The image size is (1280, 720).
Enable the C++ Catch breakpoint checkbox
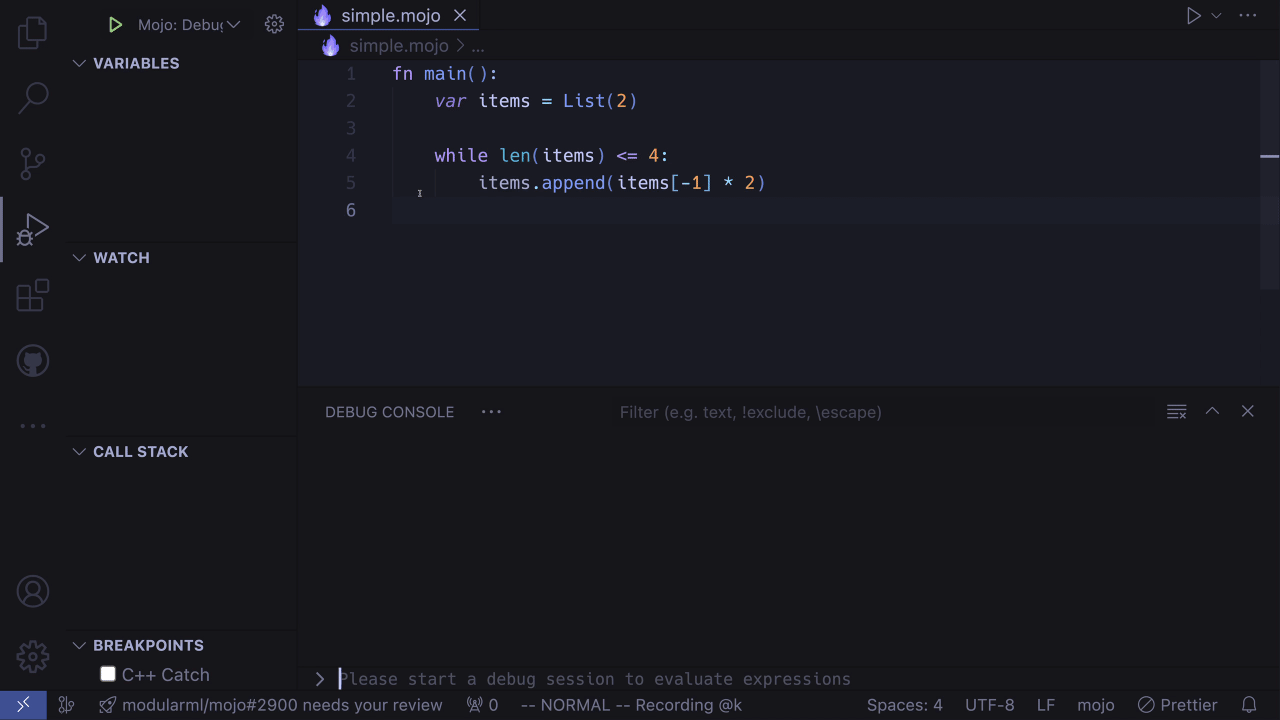click(x=108, y=674)
